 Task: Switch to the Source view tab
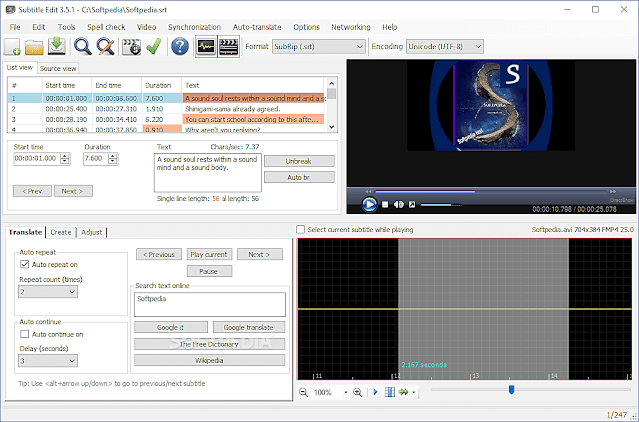pyautogui.click(x=58, y=68)
